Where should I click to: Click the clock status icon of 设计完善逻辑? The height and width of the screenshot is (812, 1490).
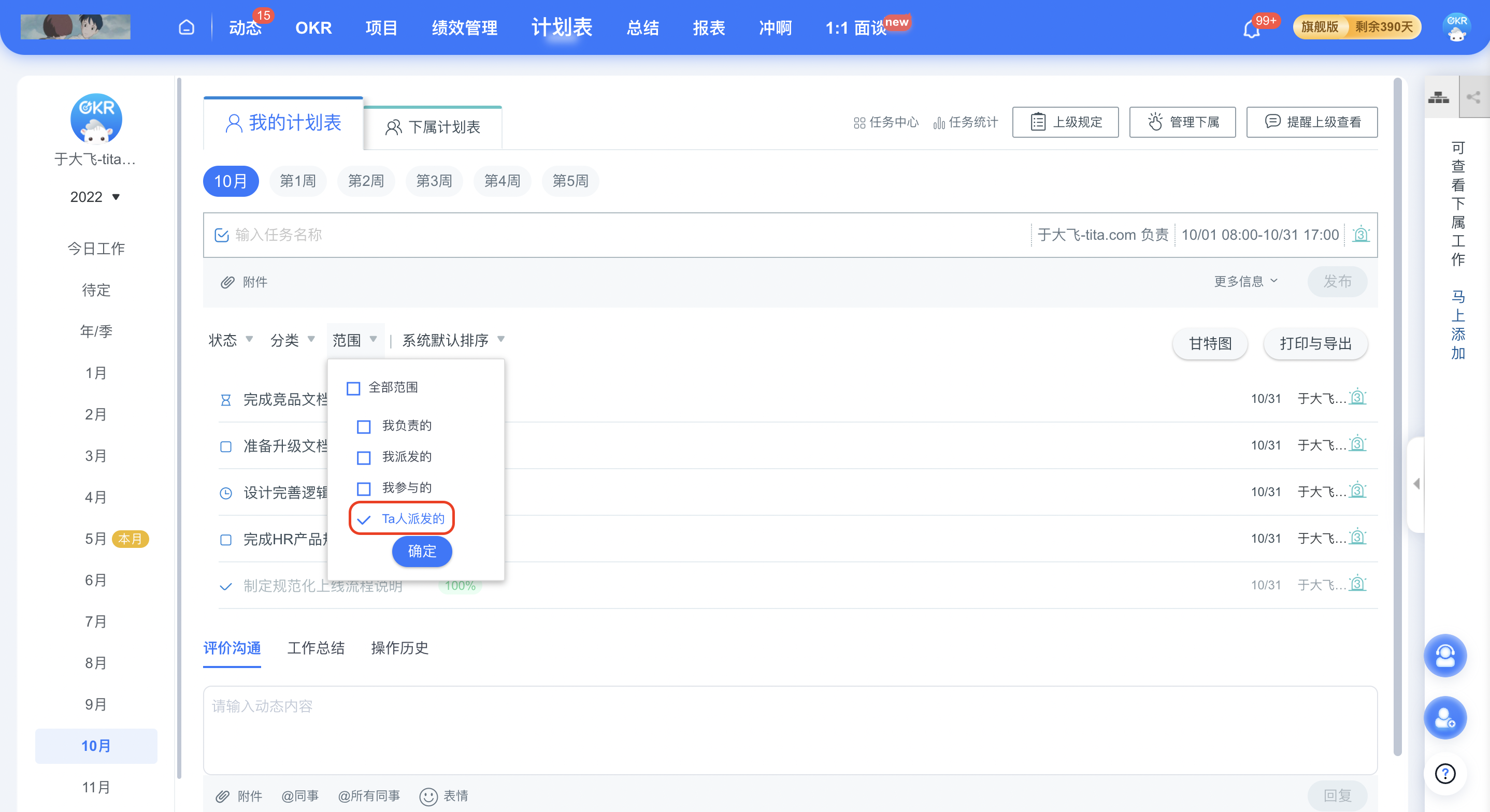click(225, 493)
